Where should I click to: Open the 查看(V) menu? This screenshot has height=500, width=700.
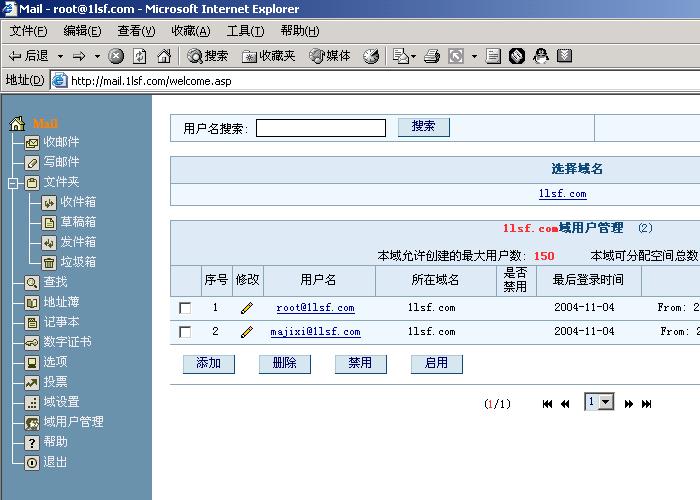pos(136,31)
